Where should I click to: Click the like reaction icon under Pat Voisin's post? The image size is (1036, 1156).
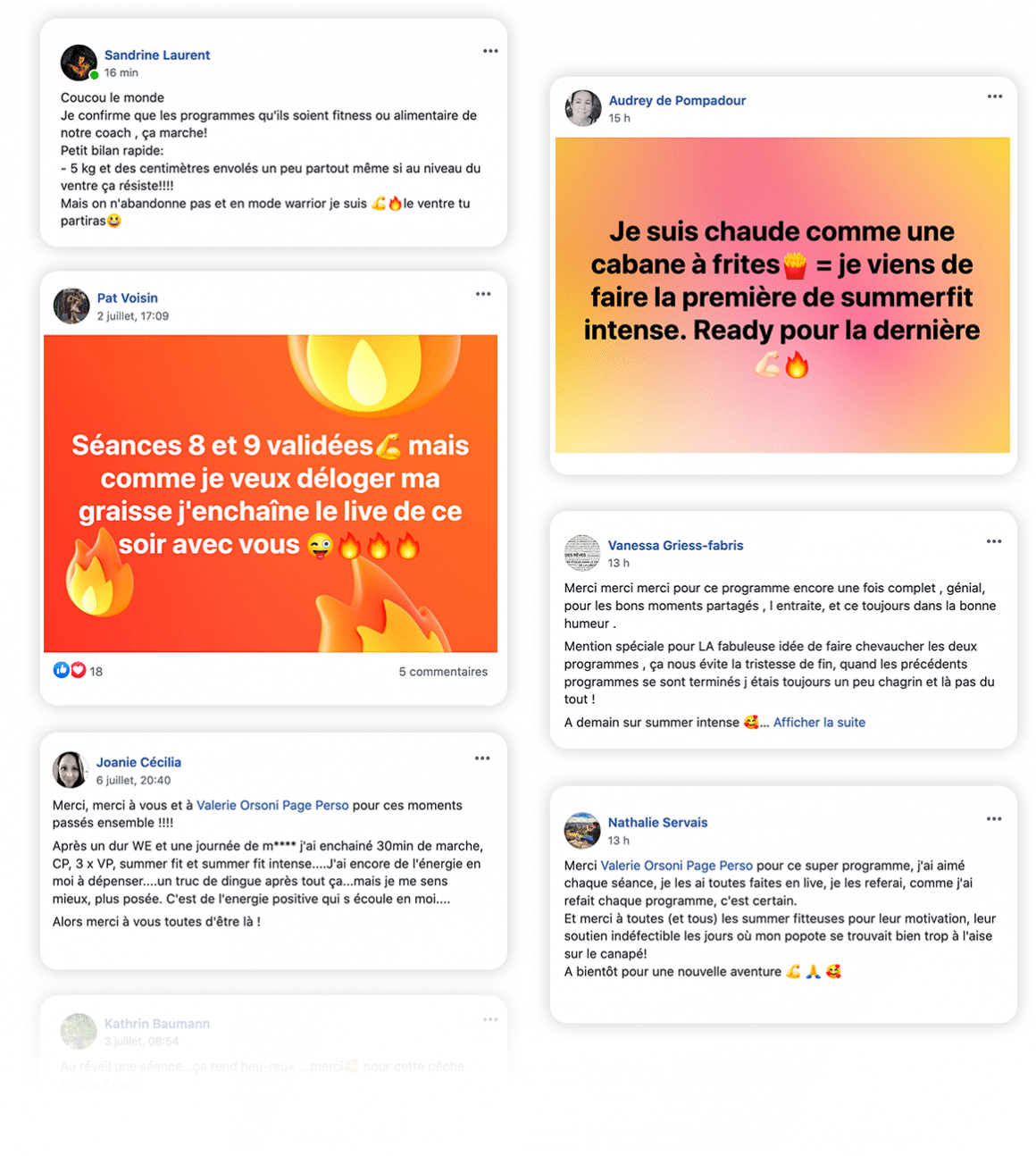(61, 670)
